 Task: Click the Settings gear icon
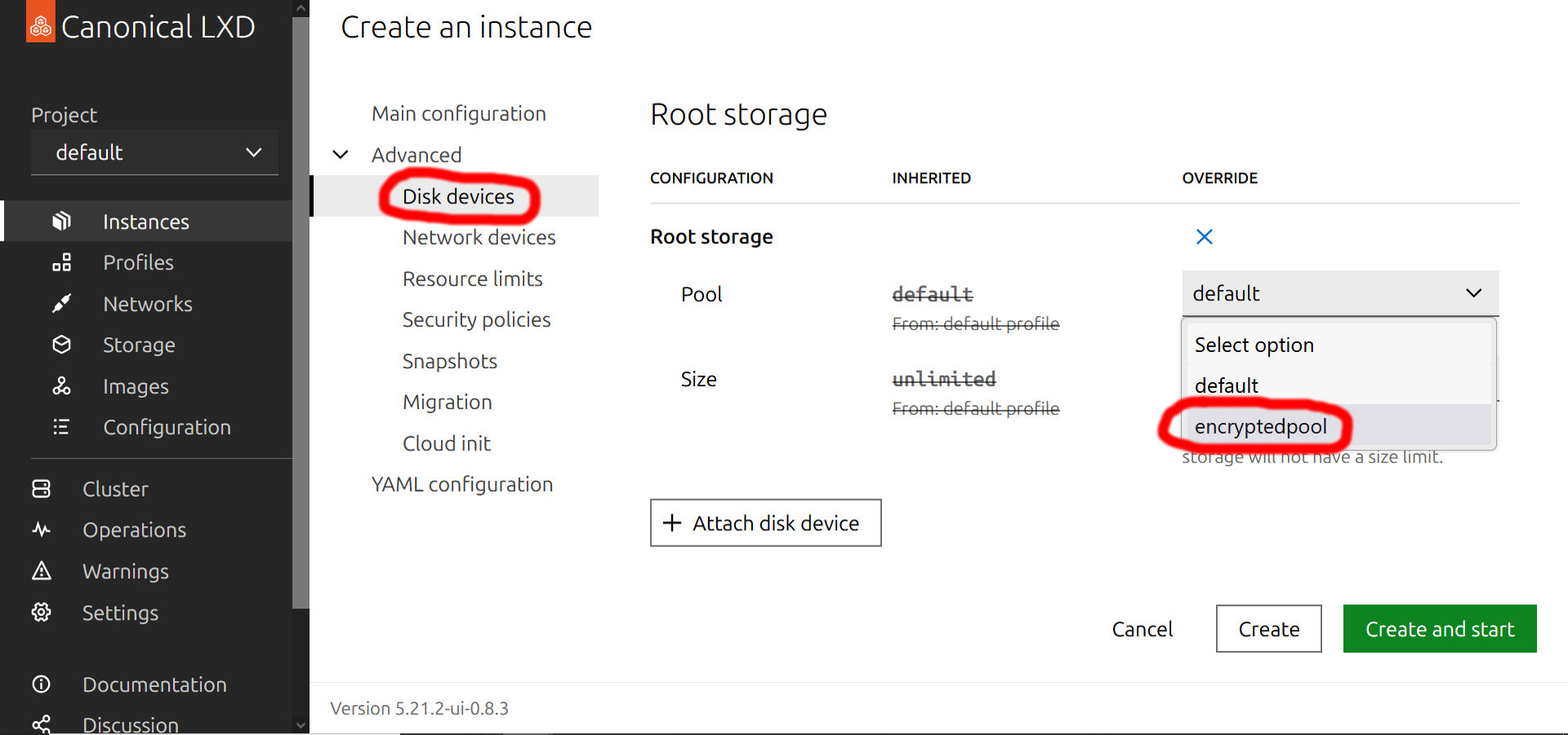41,612
